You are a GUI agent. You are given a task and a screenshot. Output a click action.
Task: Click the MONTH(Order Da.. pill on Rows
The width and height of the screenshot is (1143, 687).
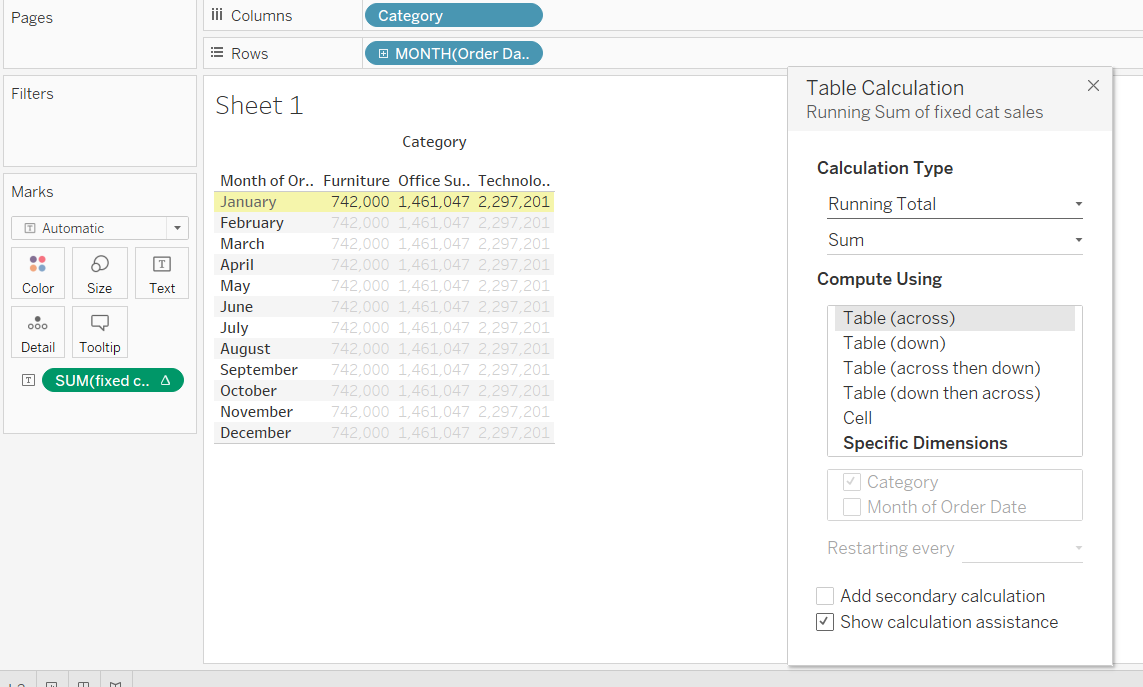click(454, 53)
